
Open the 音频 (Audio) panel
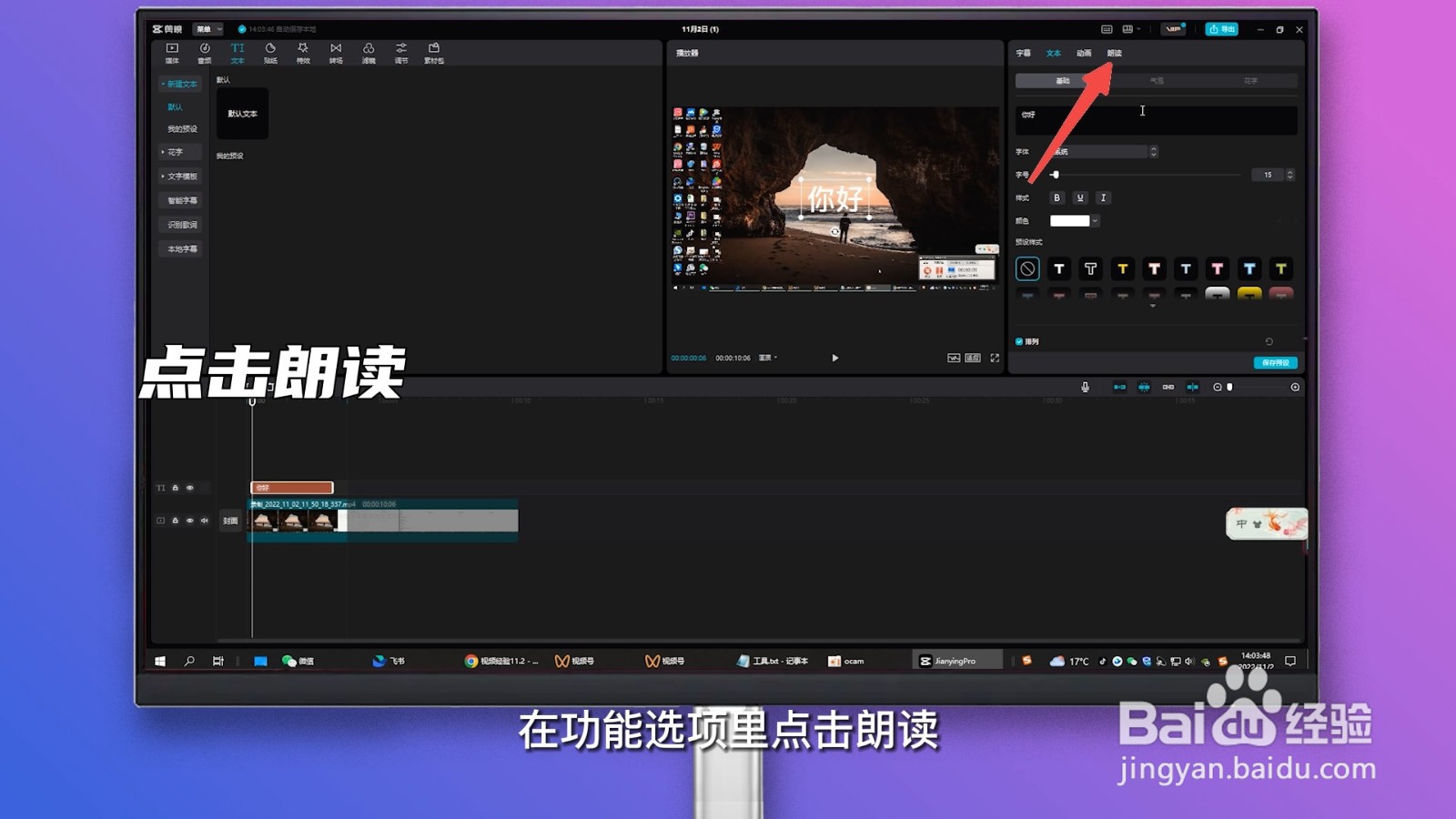click(x=204, y=52)
